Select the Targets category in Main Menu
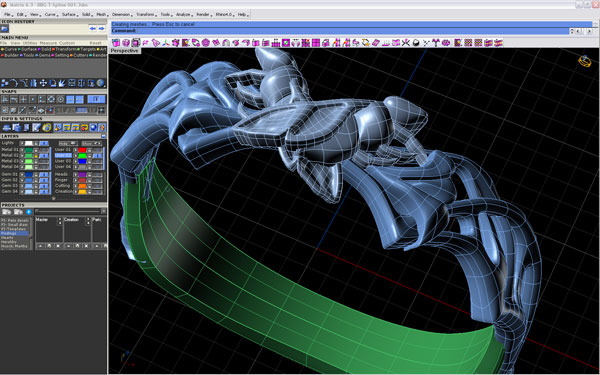 click(x=87, y=49)
